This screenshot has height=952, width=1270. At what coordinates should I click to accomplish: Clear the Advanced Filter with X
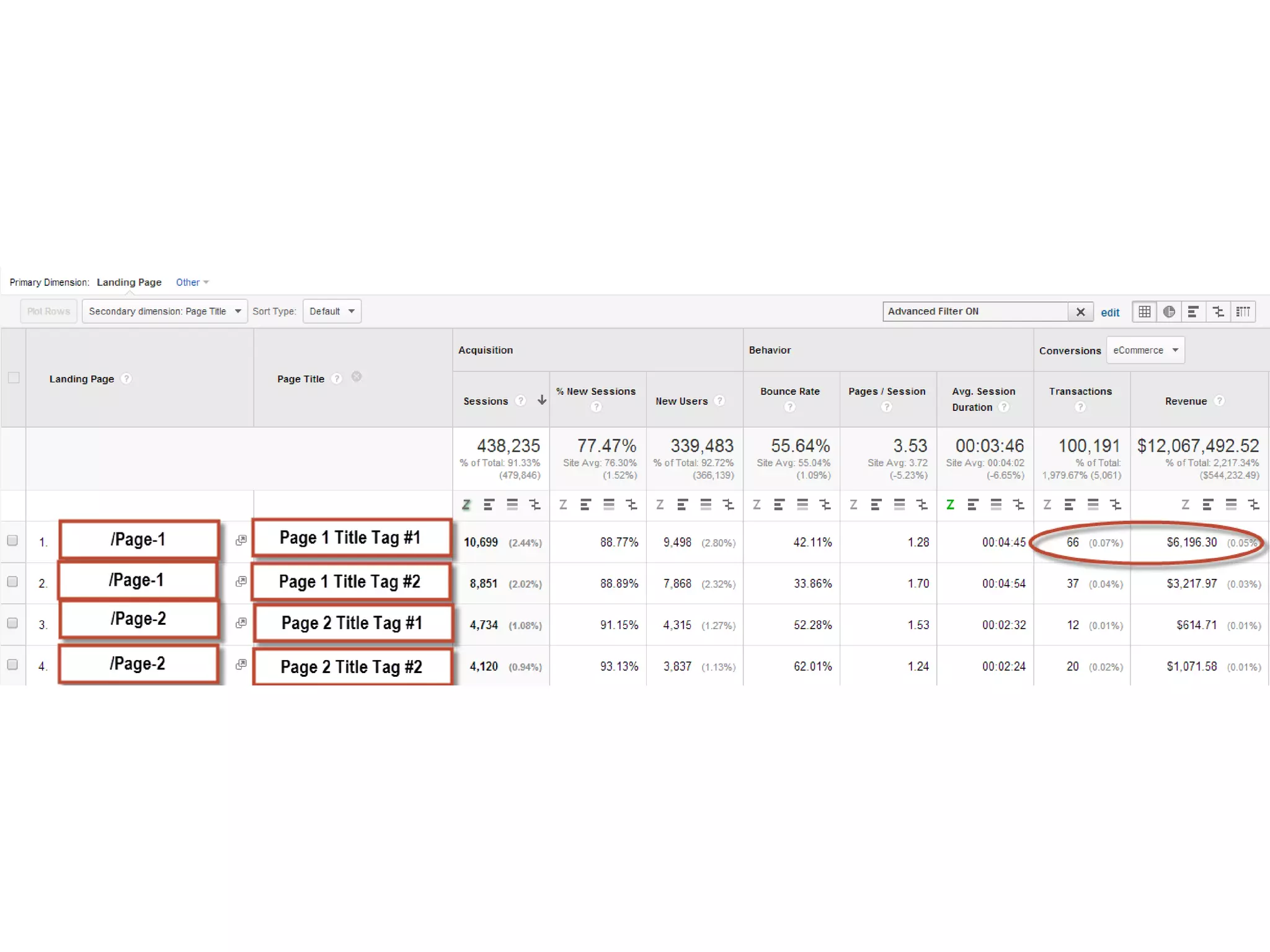pos(1080,312)
